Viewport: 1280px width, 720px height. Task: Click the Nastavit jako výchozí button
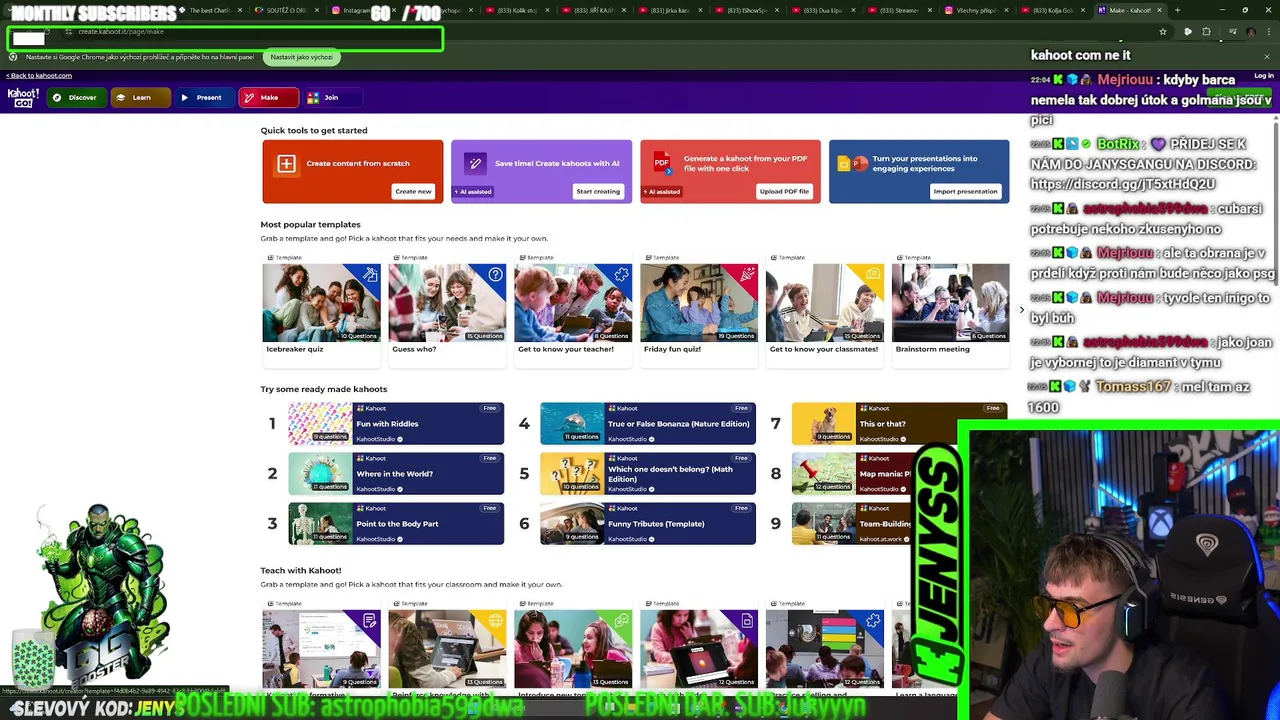(x=301, y=57)
